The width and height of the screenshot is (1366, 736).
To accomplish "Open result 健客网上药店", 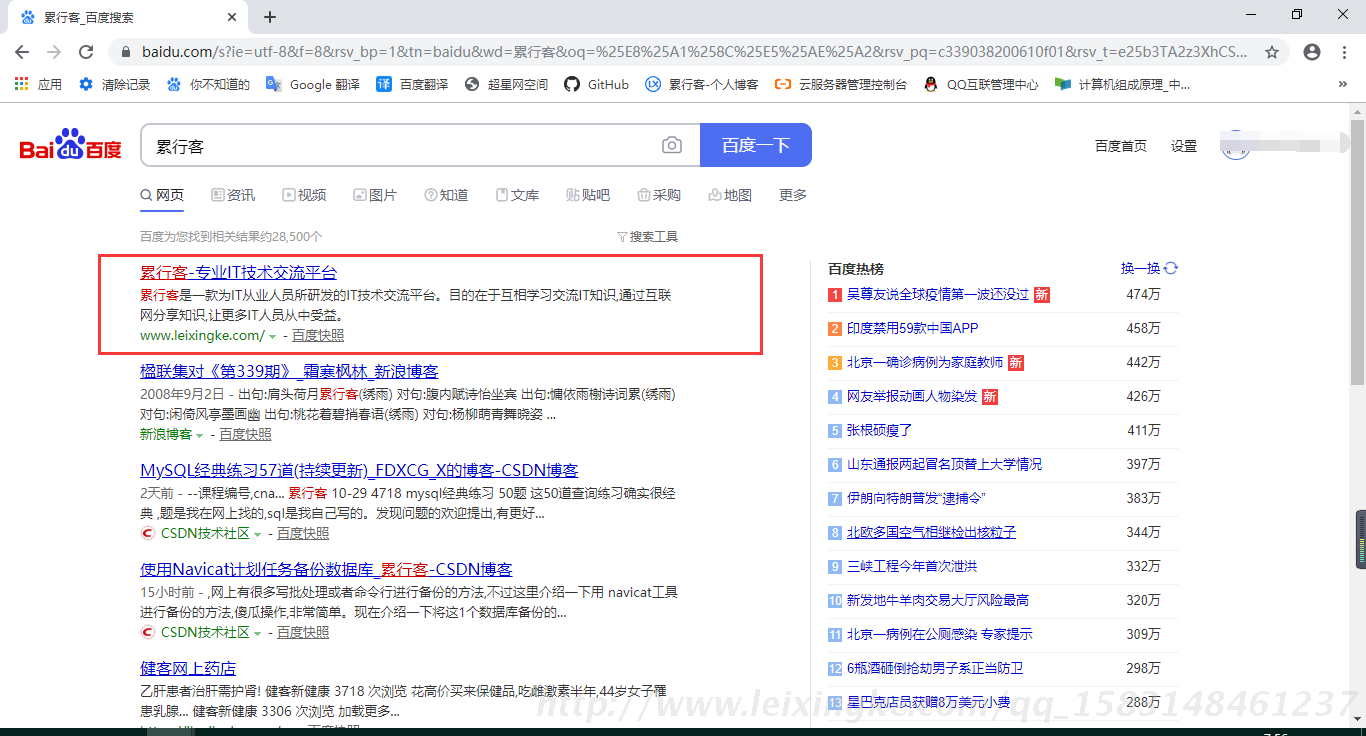I will tap(188, 669).
